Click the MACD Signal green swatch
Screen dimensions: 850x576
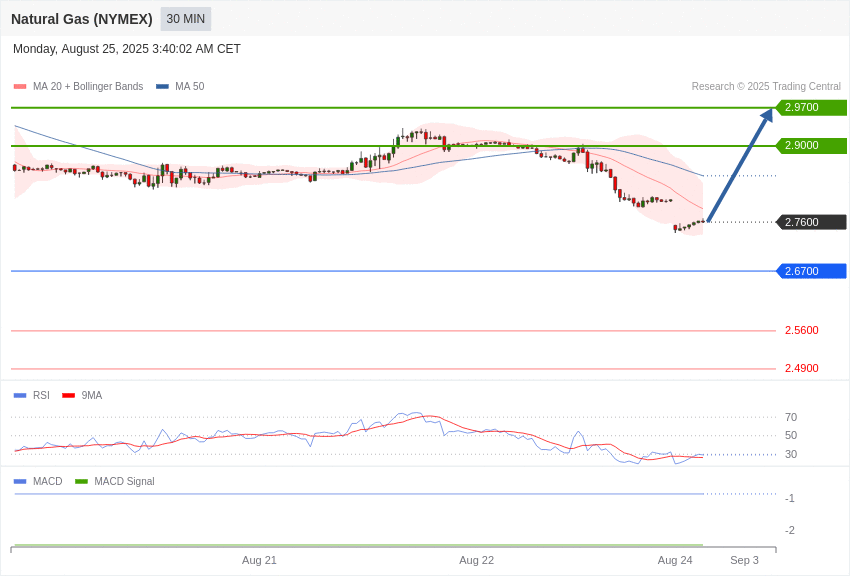click(x=81, y=481)
